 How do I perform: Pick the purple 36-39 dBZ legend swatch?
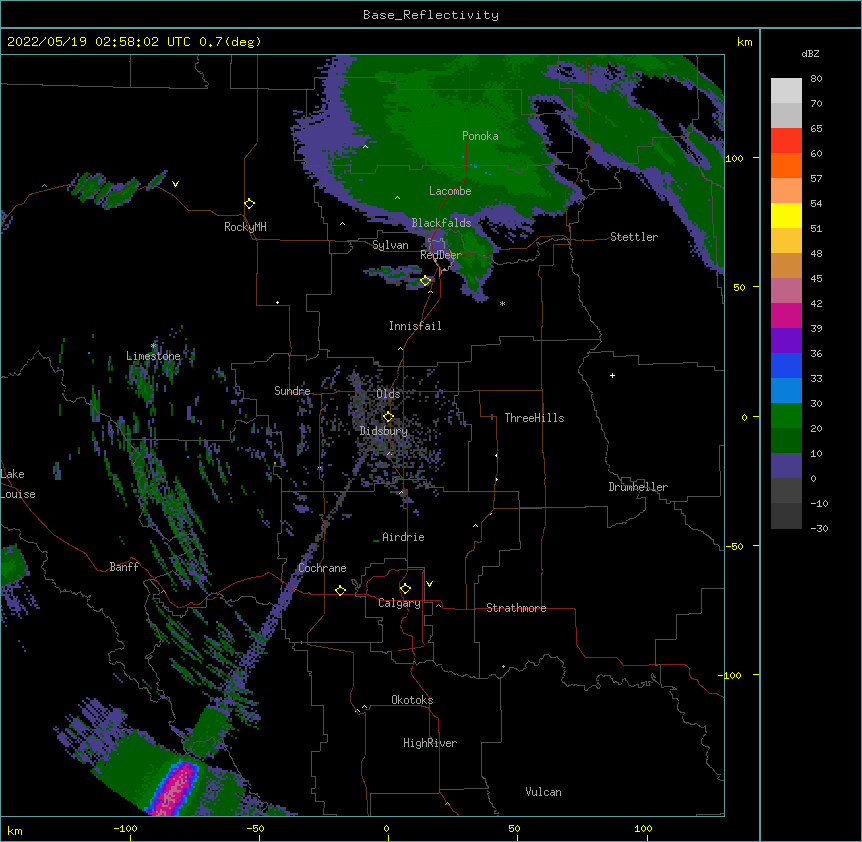click(x=786, y=341)
